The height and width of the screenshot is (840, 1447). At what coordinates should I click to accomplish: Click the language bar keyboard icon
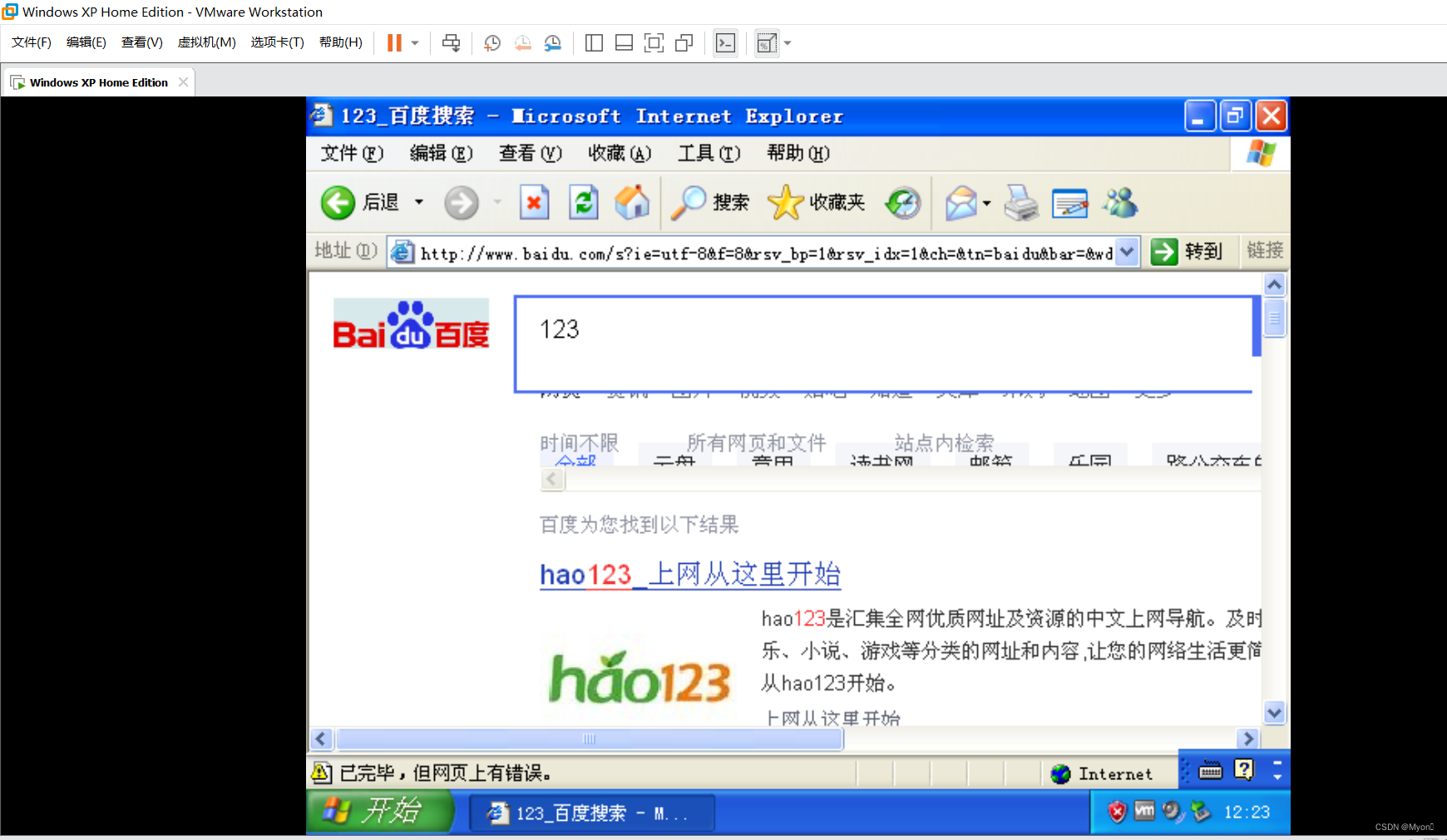point(1210,772)
